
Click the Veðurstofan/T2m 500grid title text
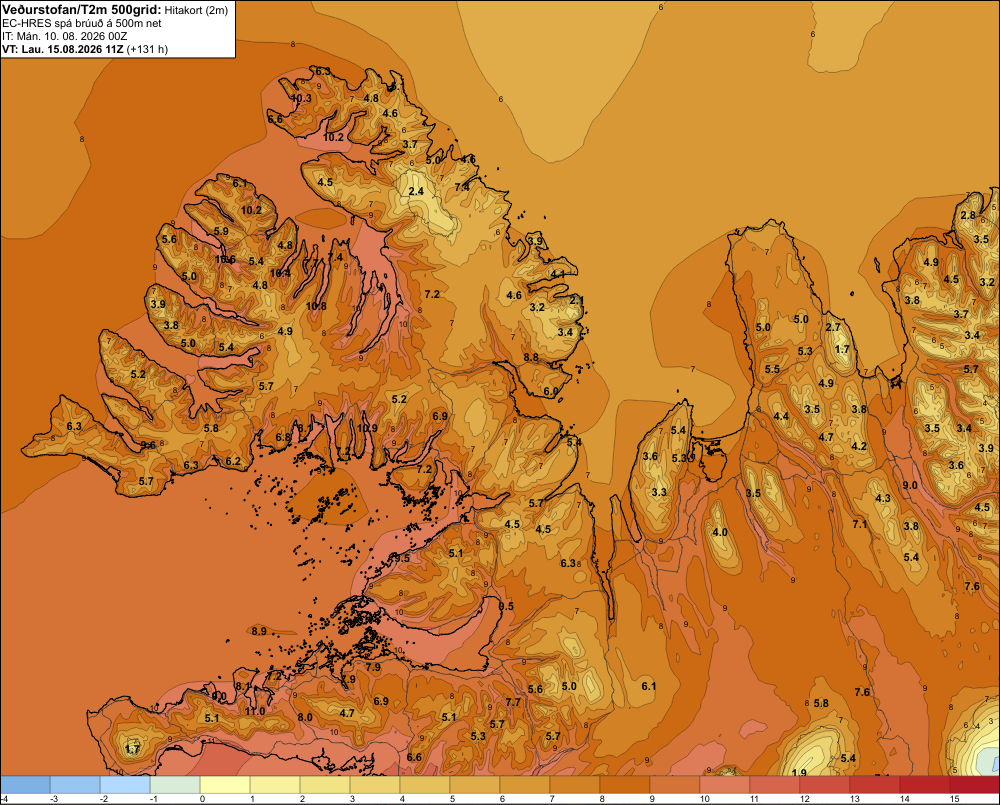pyautogui.click(x=82, y=10)
